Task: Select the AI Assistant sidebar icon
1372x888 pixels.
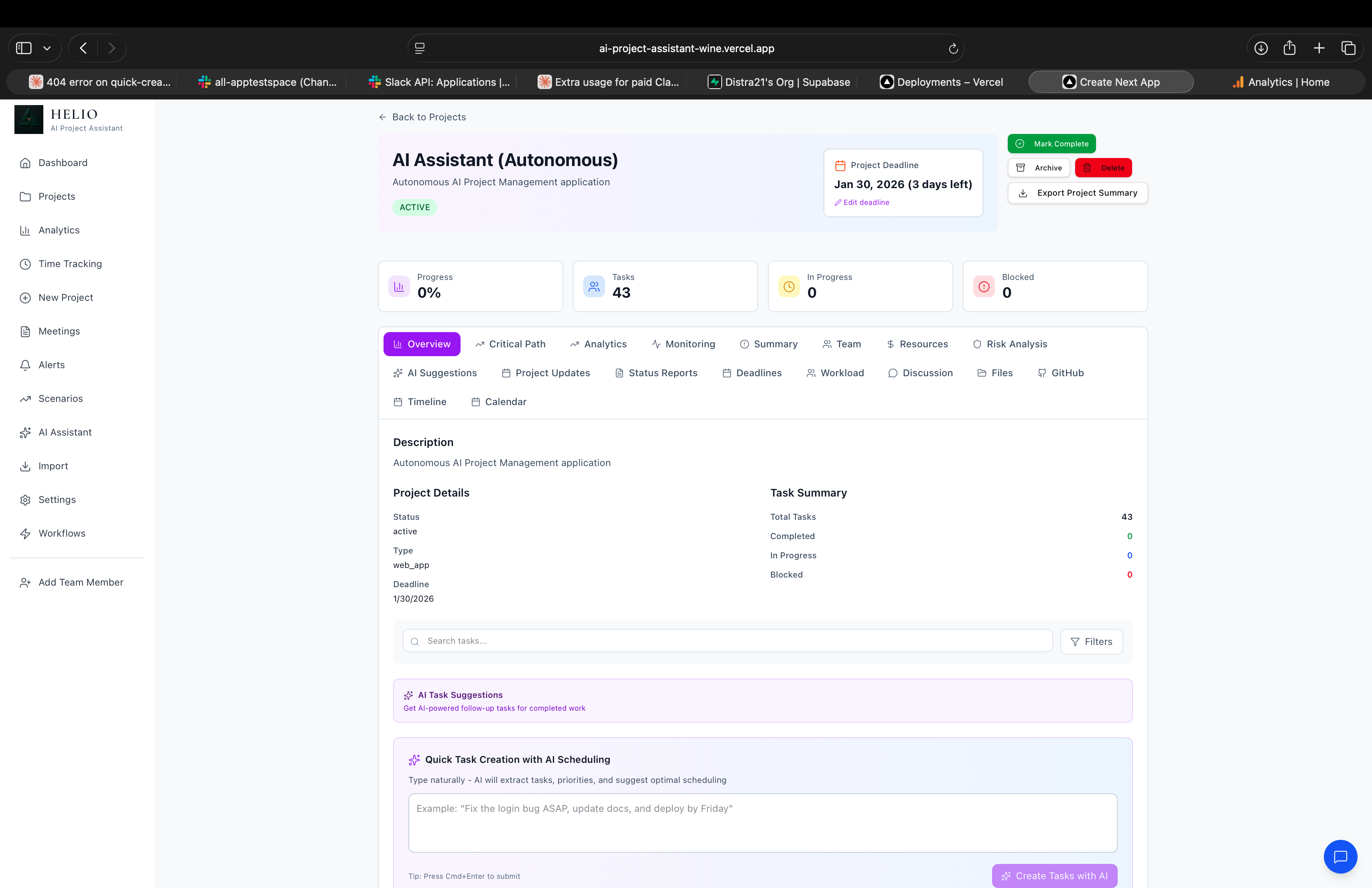Action: pos(25,432)
